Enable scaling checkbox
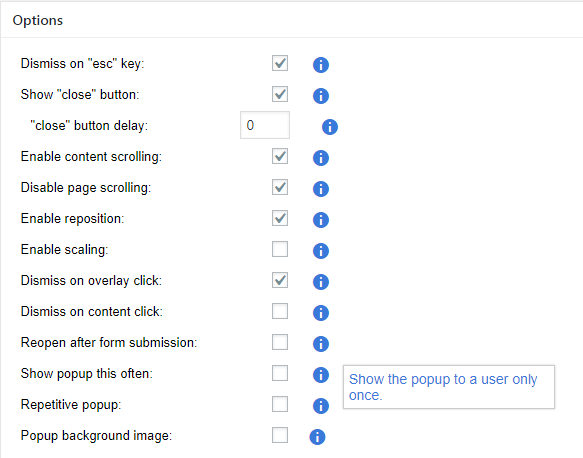The height and width of the screenshot is (458, 583). click(x=280, y=249)
